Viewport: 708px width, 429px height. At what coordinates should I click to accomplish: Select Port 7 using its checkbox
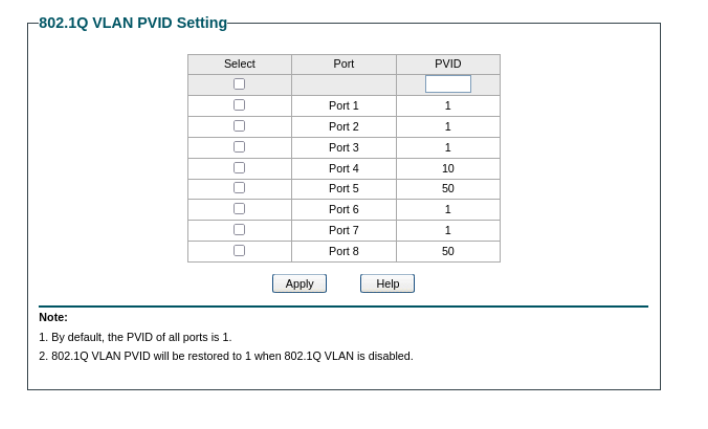pos(239,230)
